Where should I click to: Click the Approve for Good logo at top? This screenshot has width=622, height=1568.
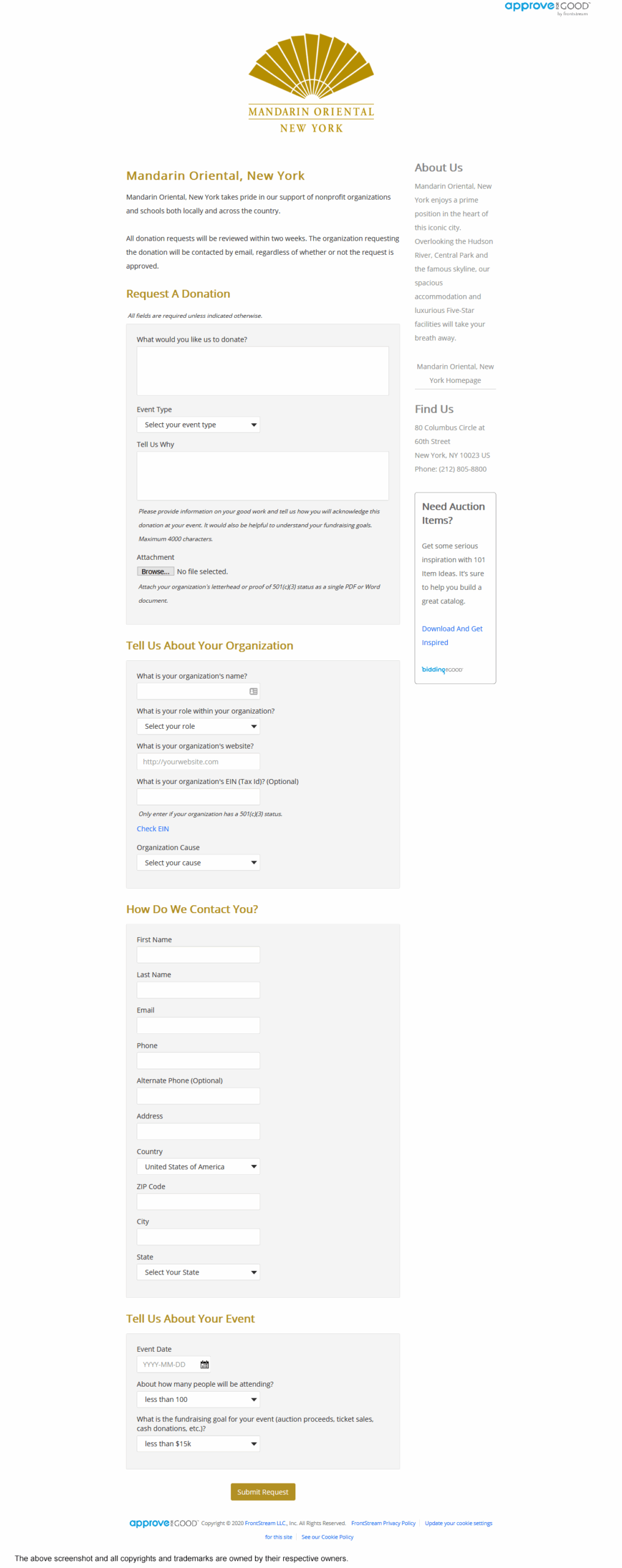(x=546, y=7)
